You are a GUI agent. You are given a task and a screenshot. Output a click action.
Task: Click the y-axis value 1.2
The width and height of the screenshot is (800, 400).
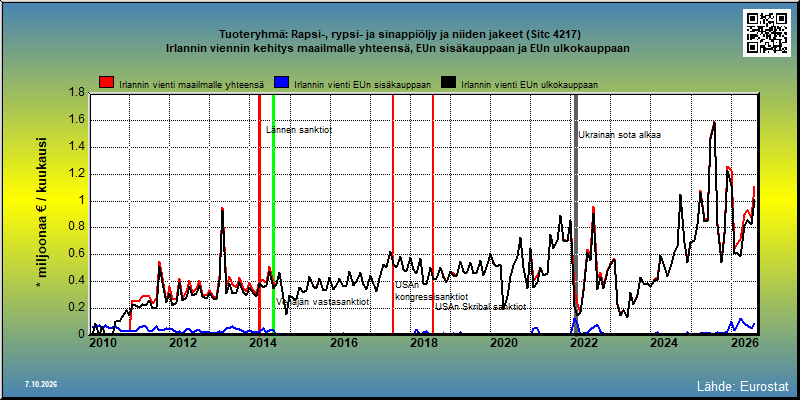point(76,174)
